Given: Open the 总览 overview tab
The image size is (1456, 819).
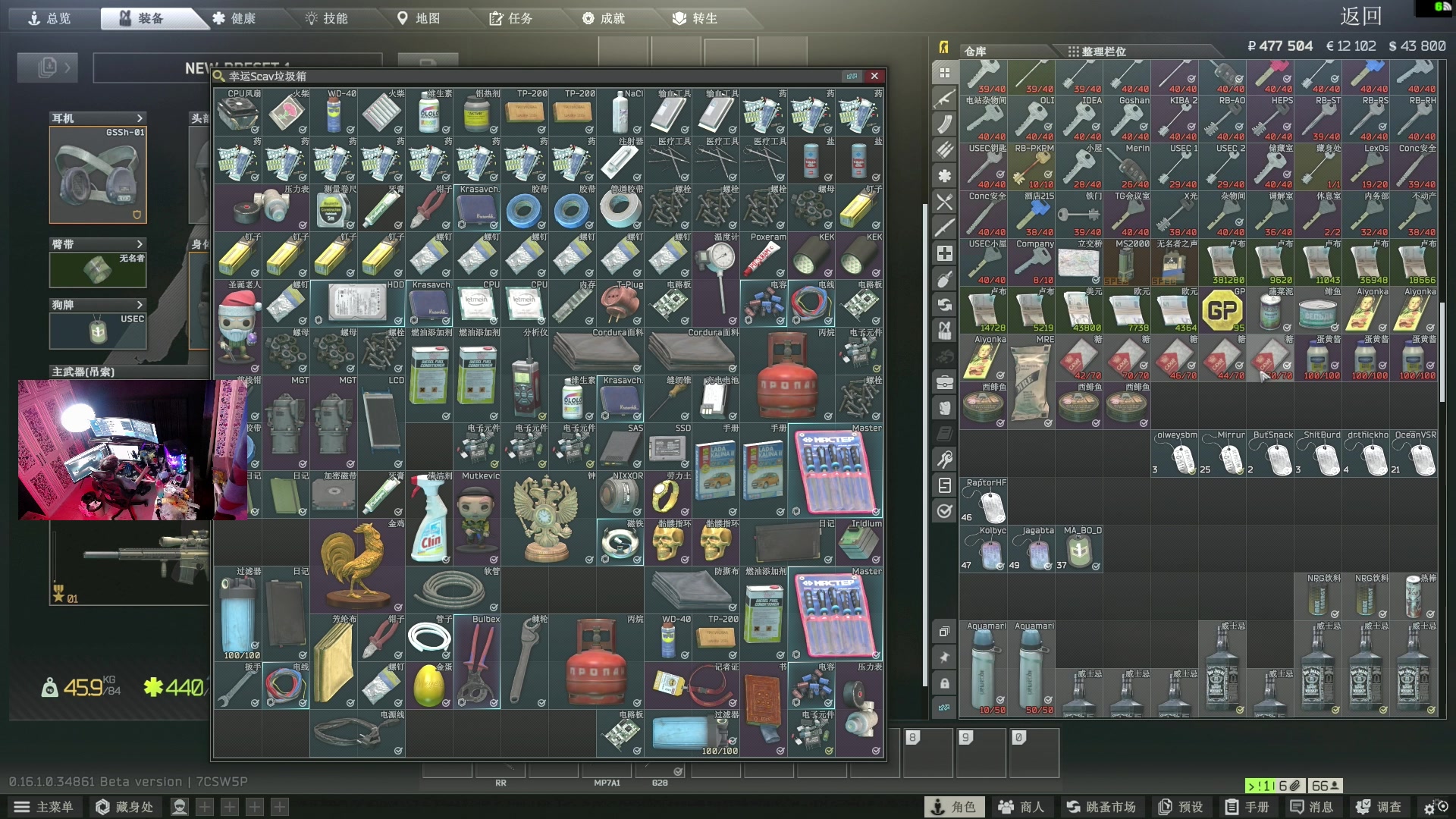Looking at the screenshot, I should (x=49, y=18).
